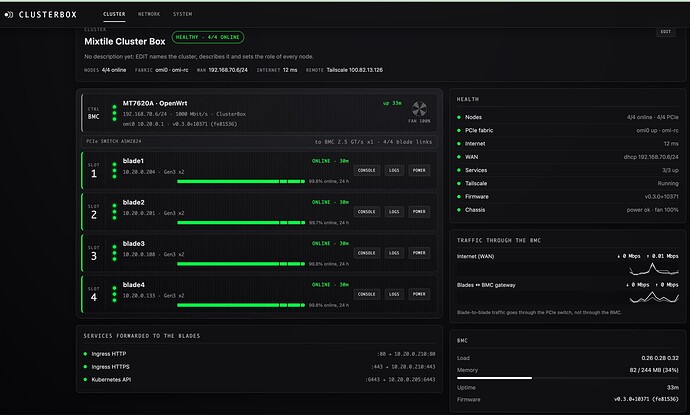The width and height of the screenshot is (690, 415).
Task: Select the Kubernetes API service row
Action: click(x=260, y=380)
